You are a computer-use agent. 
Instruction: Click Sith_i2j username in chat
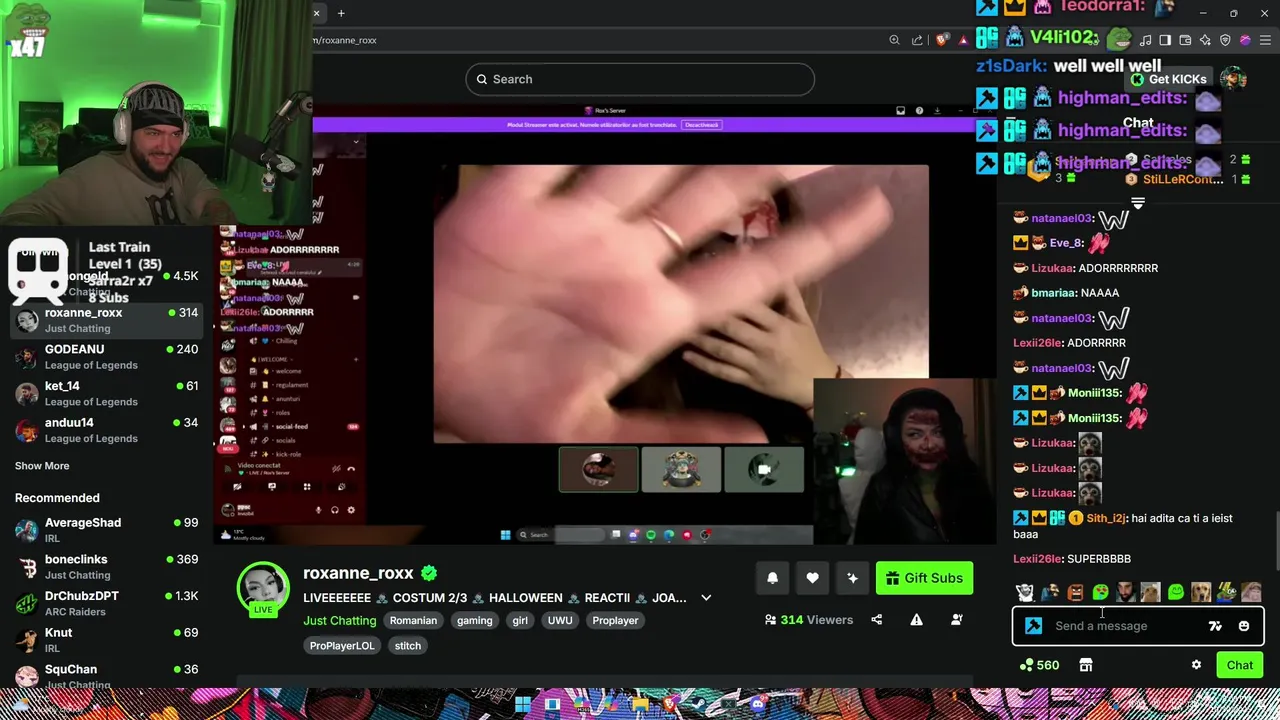point(1106,518)
